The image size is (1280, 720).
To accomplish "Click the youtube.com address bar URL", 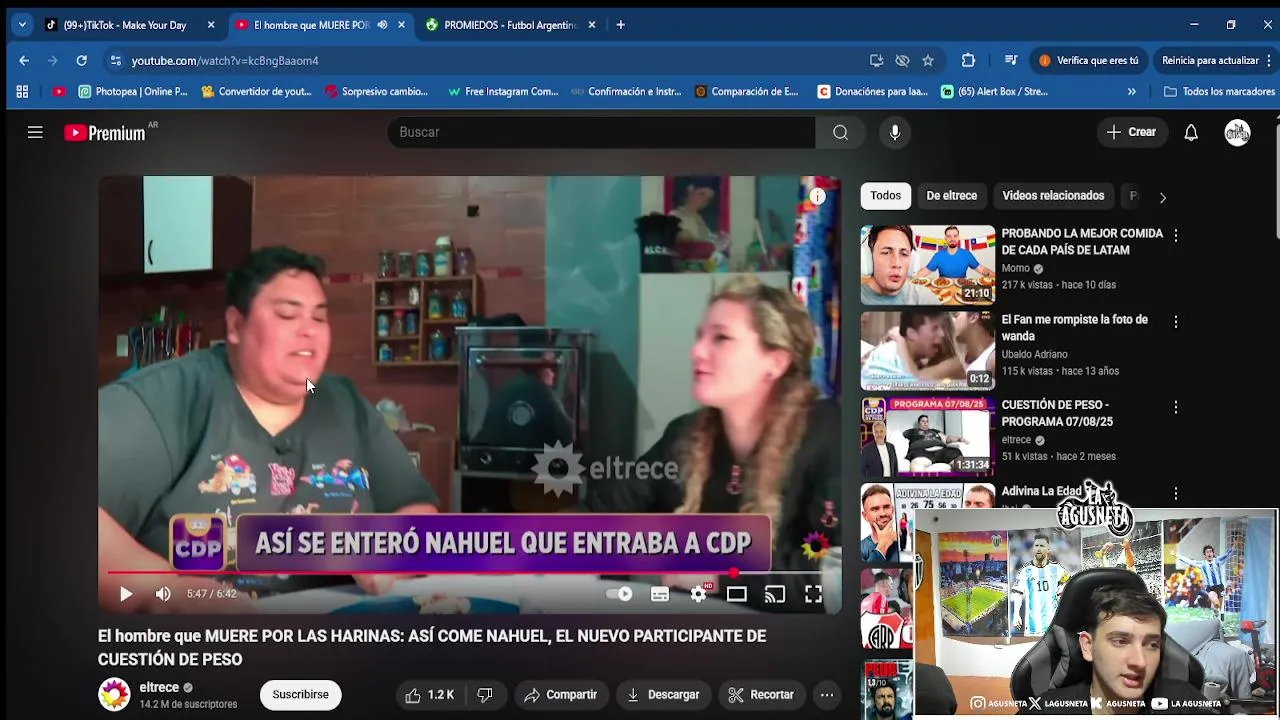I will point(225,61).
